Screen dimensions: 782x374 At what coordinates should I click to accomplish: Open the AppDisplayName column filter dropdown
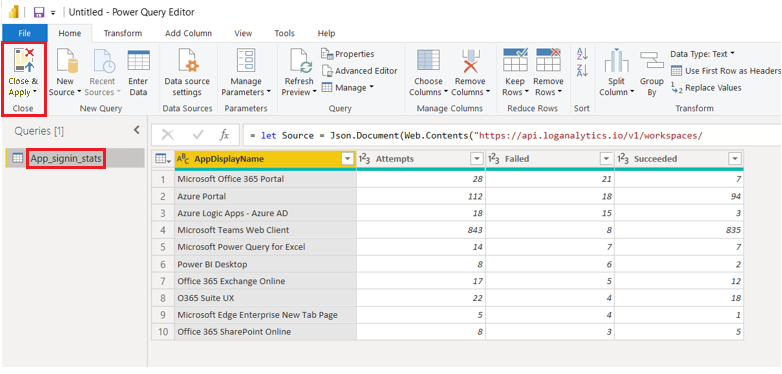point(348,159)
